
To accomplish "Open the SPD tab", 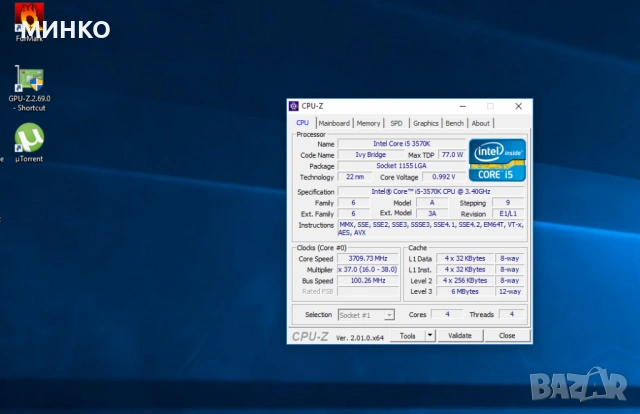I will click(396, 123).
